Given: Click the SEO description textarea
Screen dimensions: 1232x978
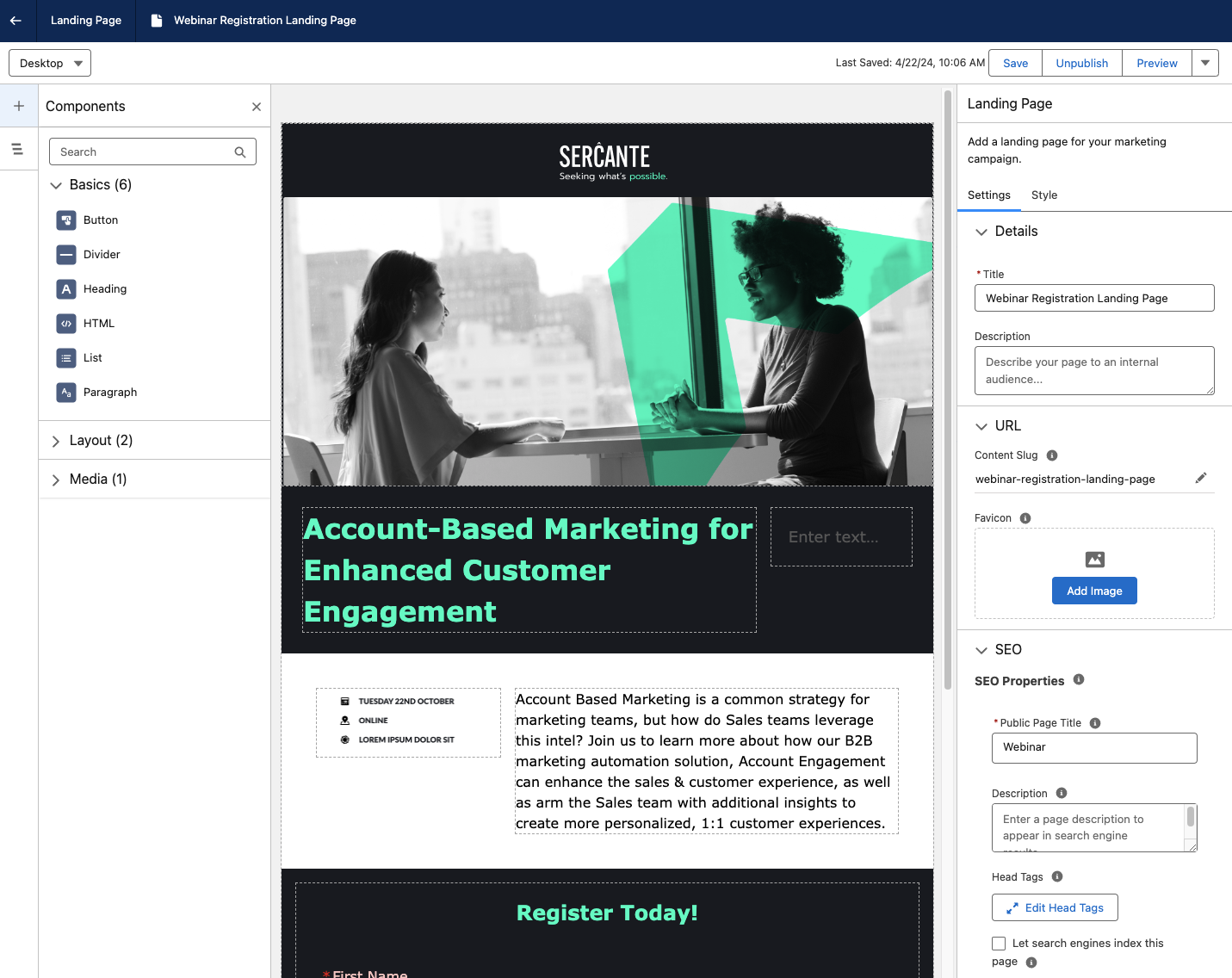Looking at the screenshot, I should (x=1094, y=827).
